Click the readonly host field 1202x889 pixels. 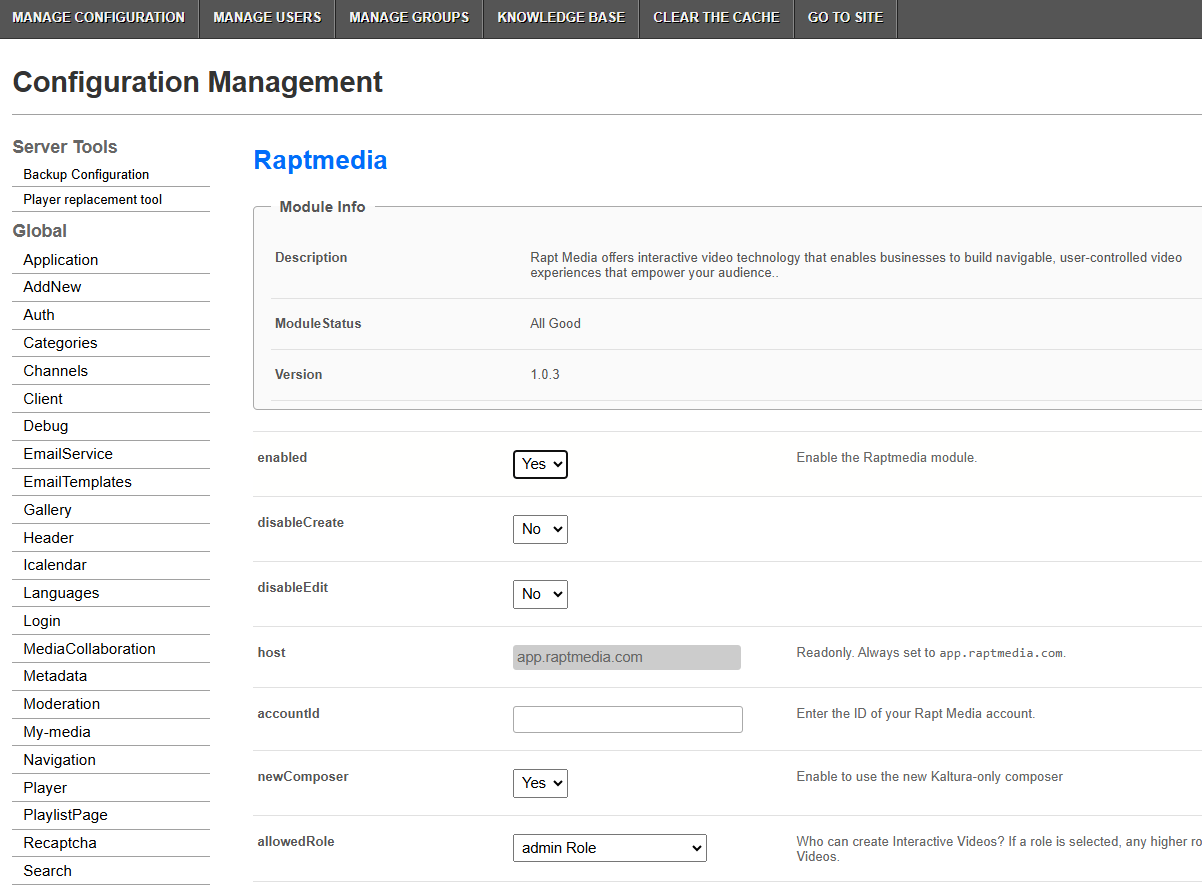click(x=627, y=657)
